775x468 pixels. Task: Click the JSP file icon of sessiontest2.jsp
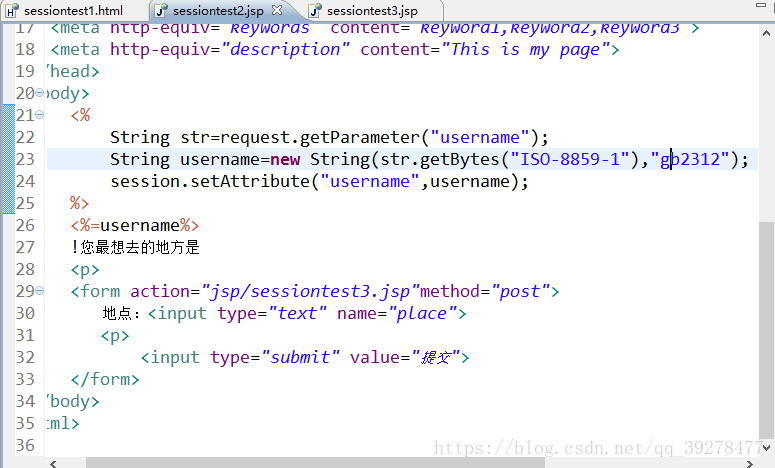pos(160,10)
